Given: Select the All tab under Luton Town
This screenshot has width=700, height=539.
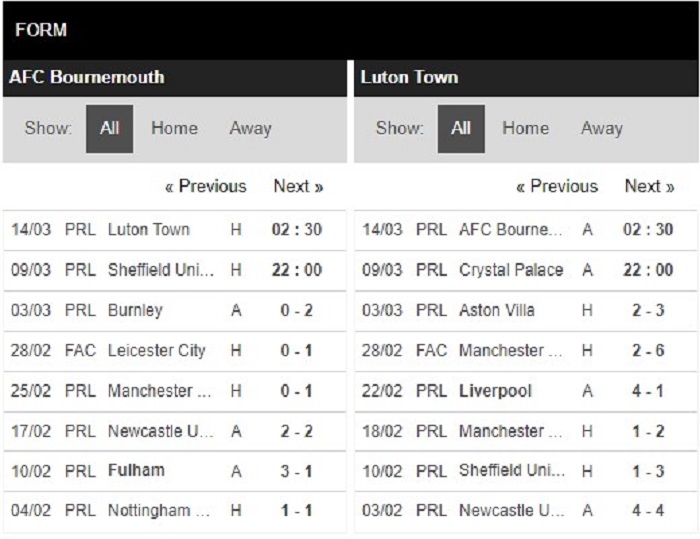Looking at the screenshot, I should pos(461,129).
